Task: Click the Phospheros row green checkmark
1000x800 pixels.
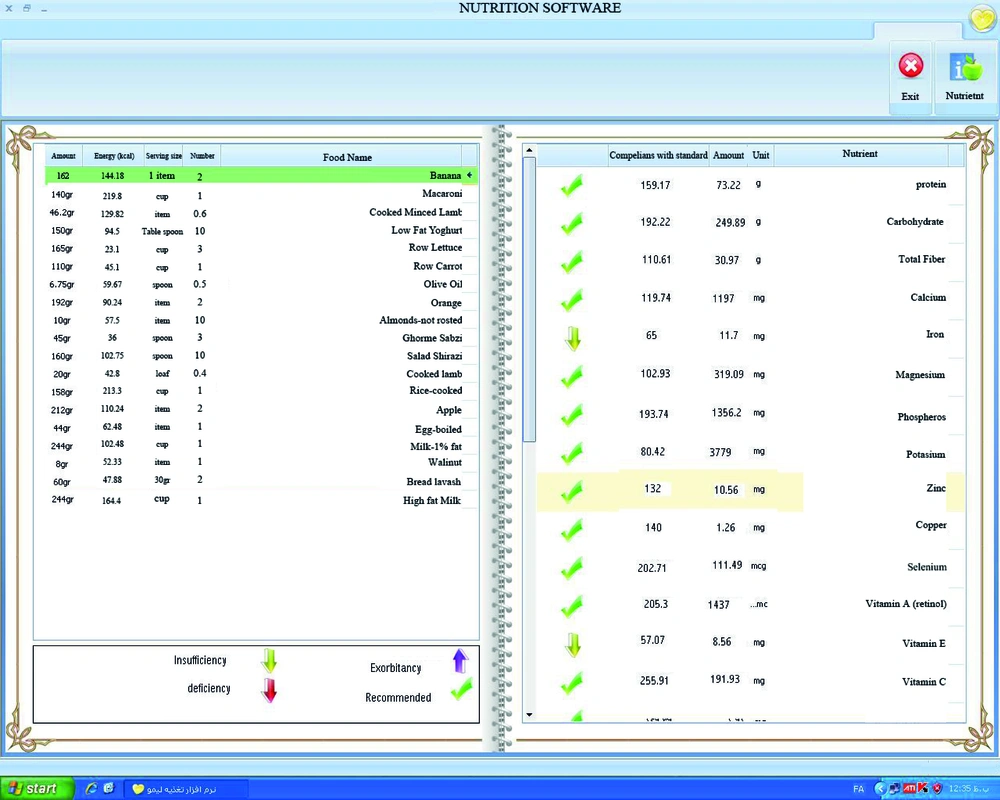Action: coord(572,415)
